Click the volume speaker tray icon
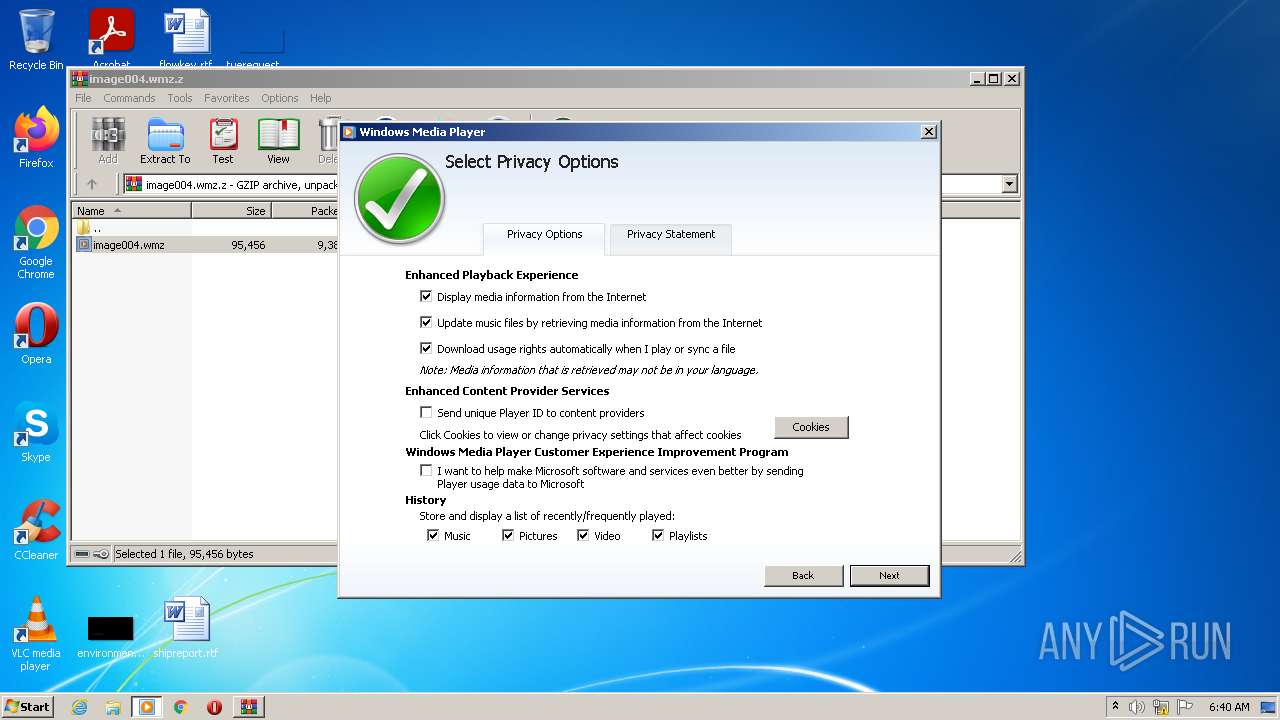The width and height of the screenshot is (1280, 720). (1137, 707)
